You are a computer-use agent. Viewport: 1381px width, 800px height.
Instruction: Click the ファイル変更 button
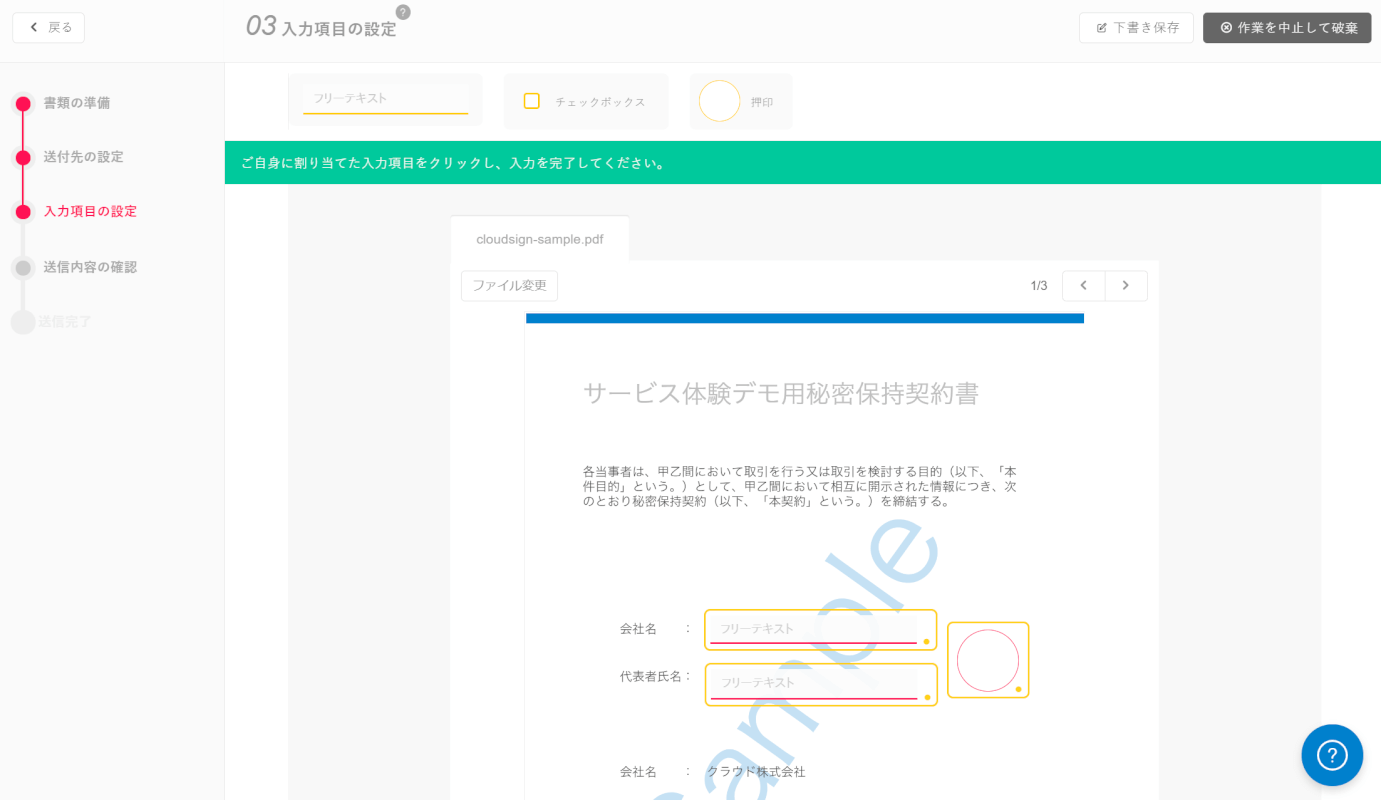(x=509, y=285)
